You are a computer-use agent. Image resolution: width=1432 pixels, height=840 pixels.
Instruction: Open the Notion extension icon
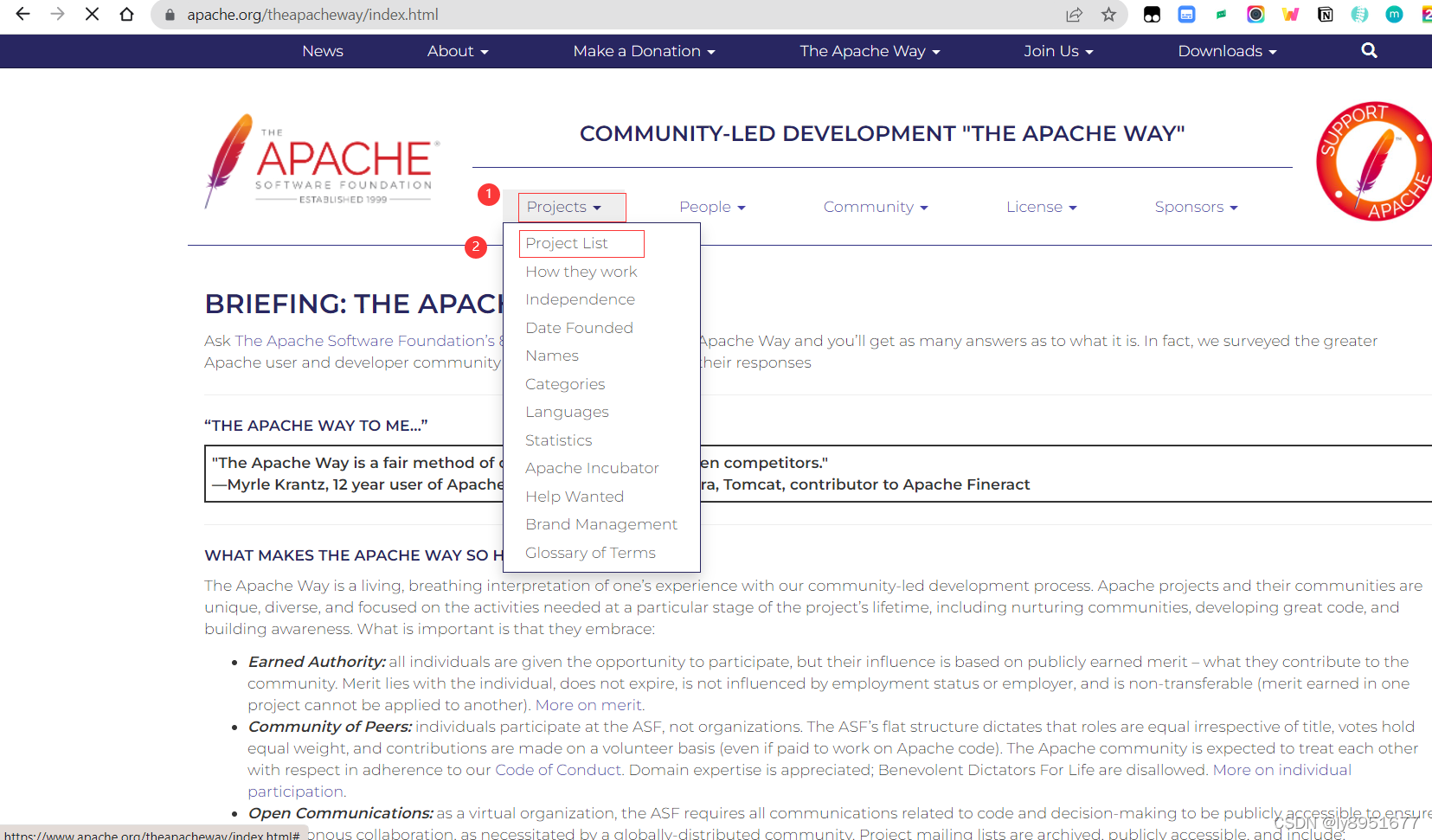(x=1325, y=14)
